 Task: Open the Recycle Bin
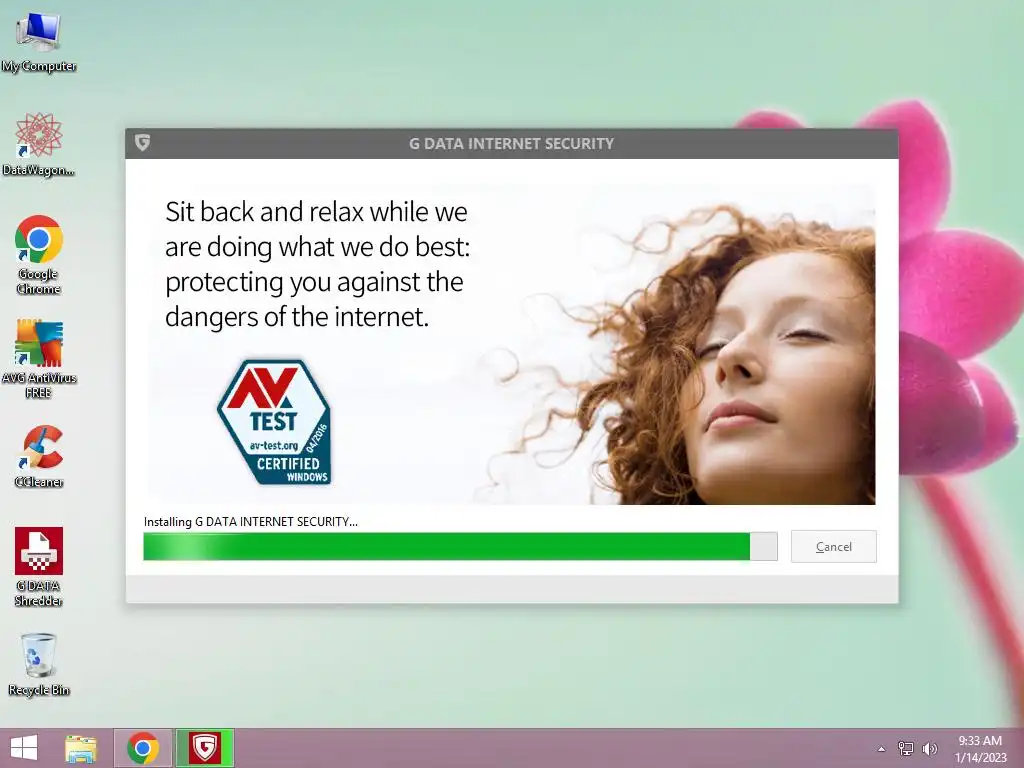39,664
